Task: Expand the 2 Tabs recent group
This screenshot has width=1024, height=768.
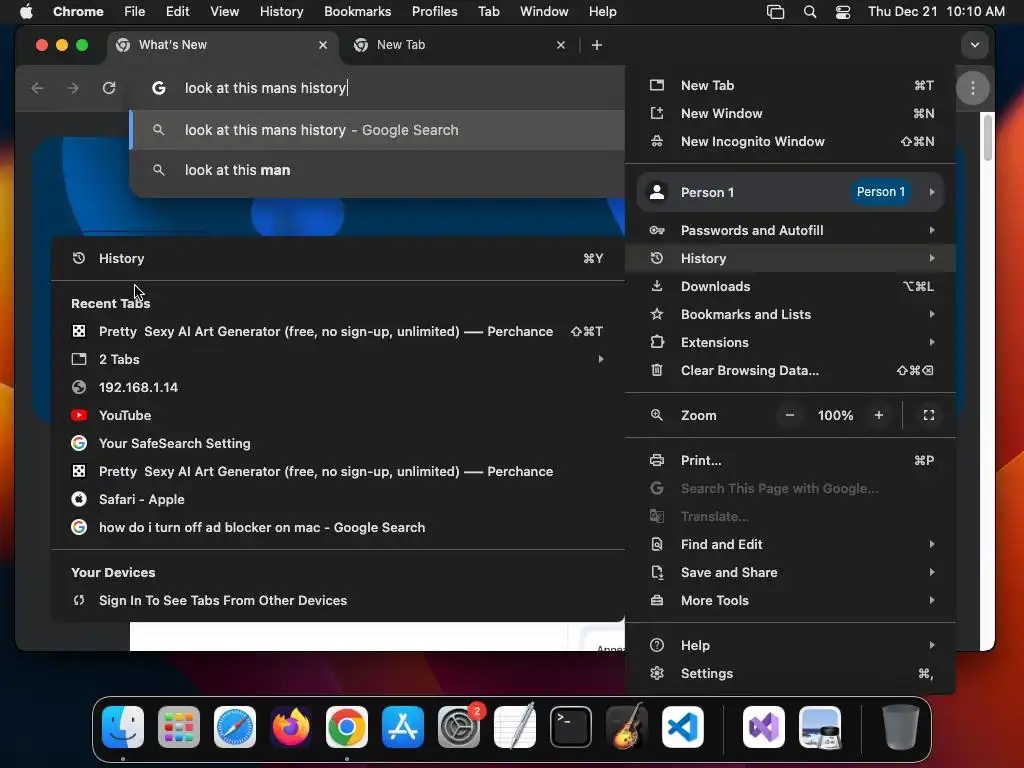Action: [x=338, y=360]
